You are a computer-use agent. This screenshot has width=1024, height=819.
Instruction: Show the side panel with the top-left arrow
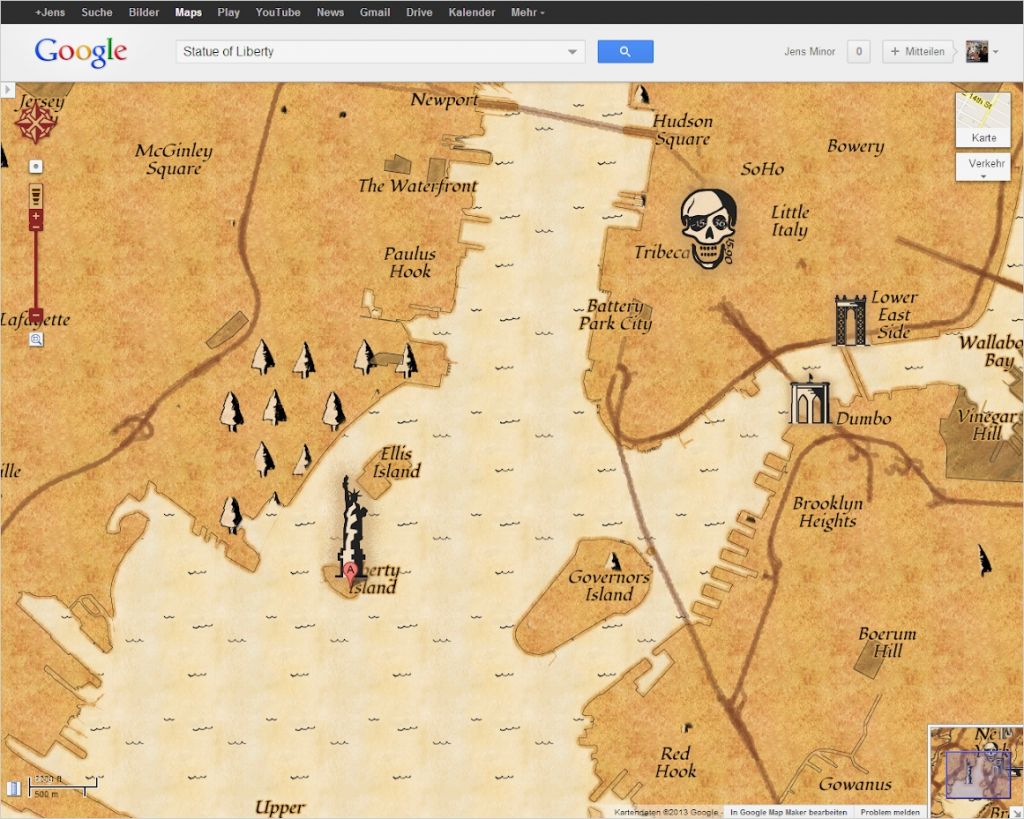coord(7,89)
